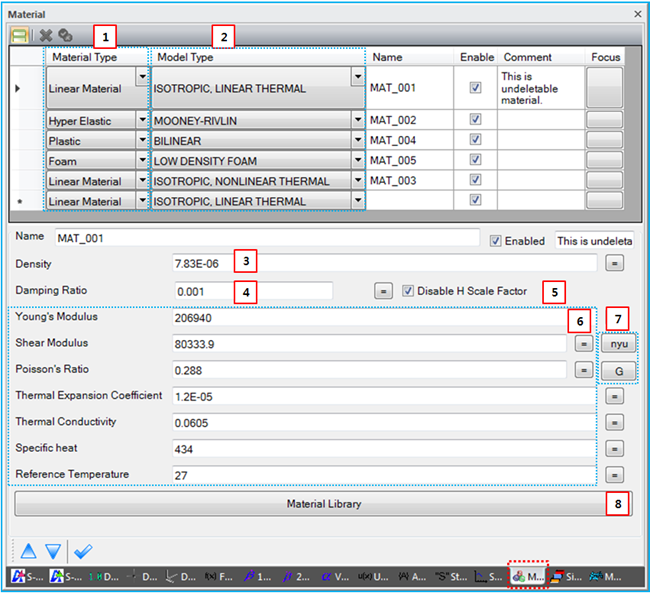Open the 1.0 D... tab
This screenshot has width=650, height=593.
104,576
